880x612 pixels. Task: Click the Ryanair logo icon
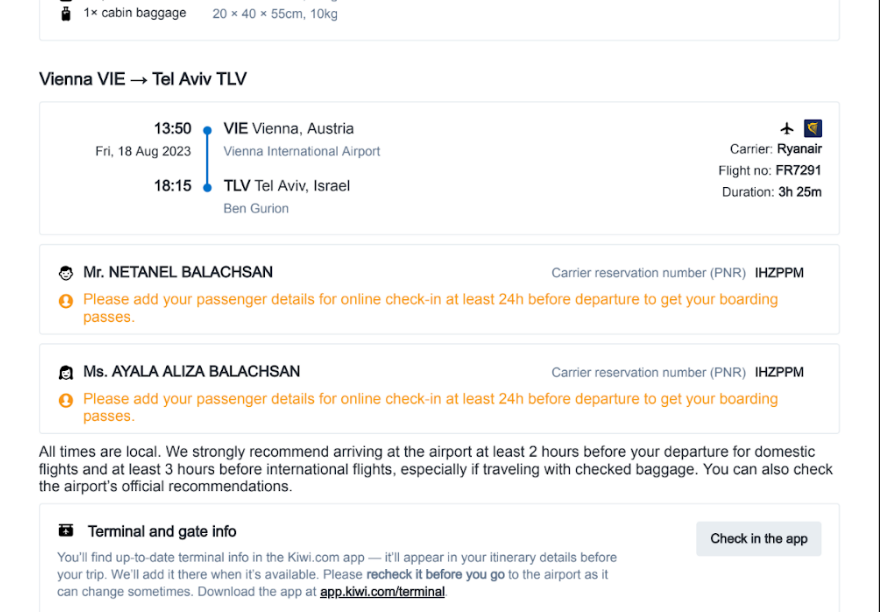coord(813,128)
